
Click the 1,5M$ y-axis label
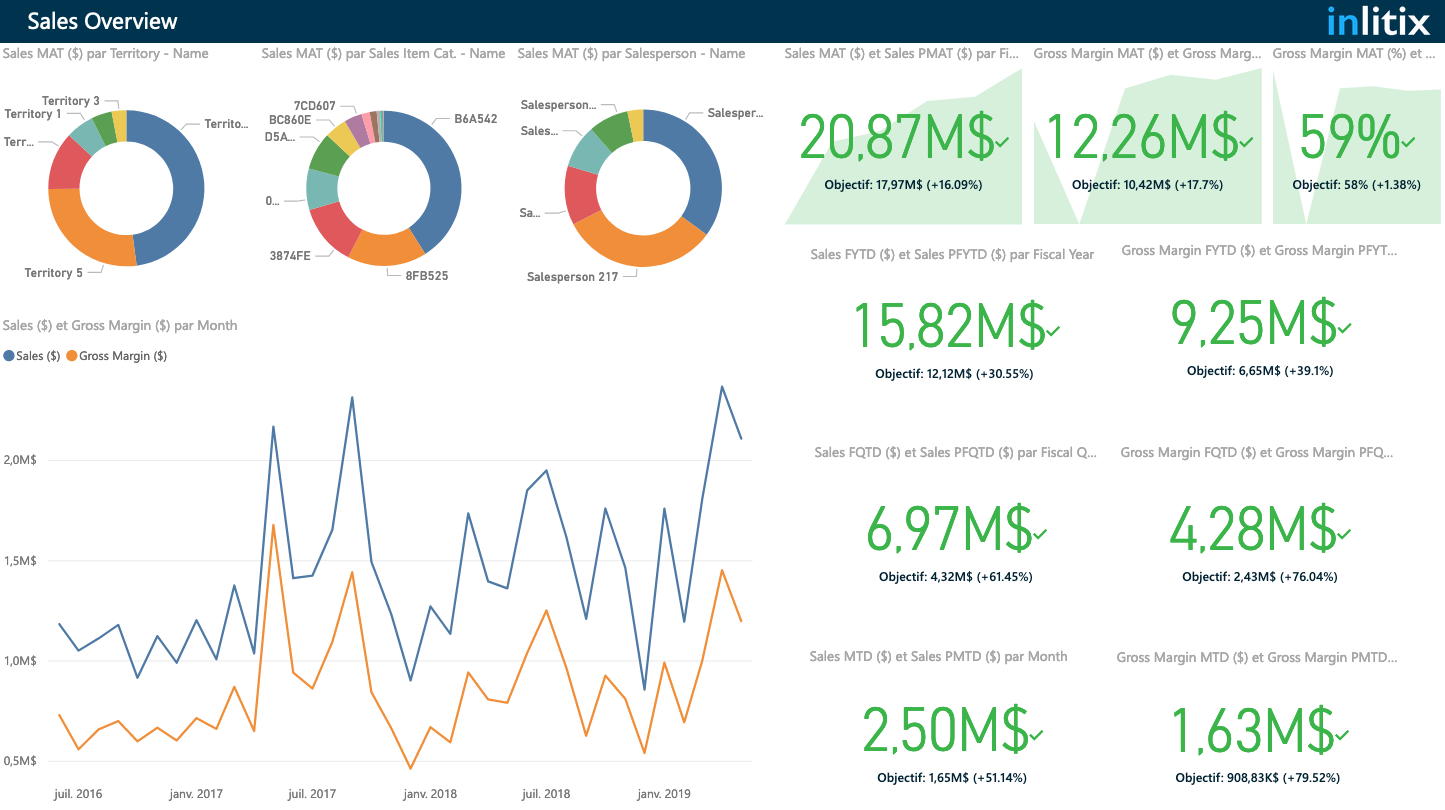(x=20, y=561)
